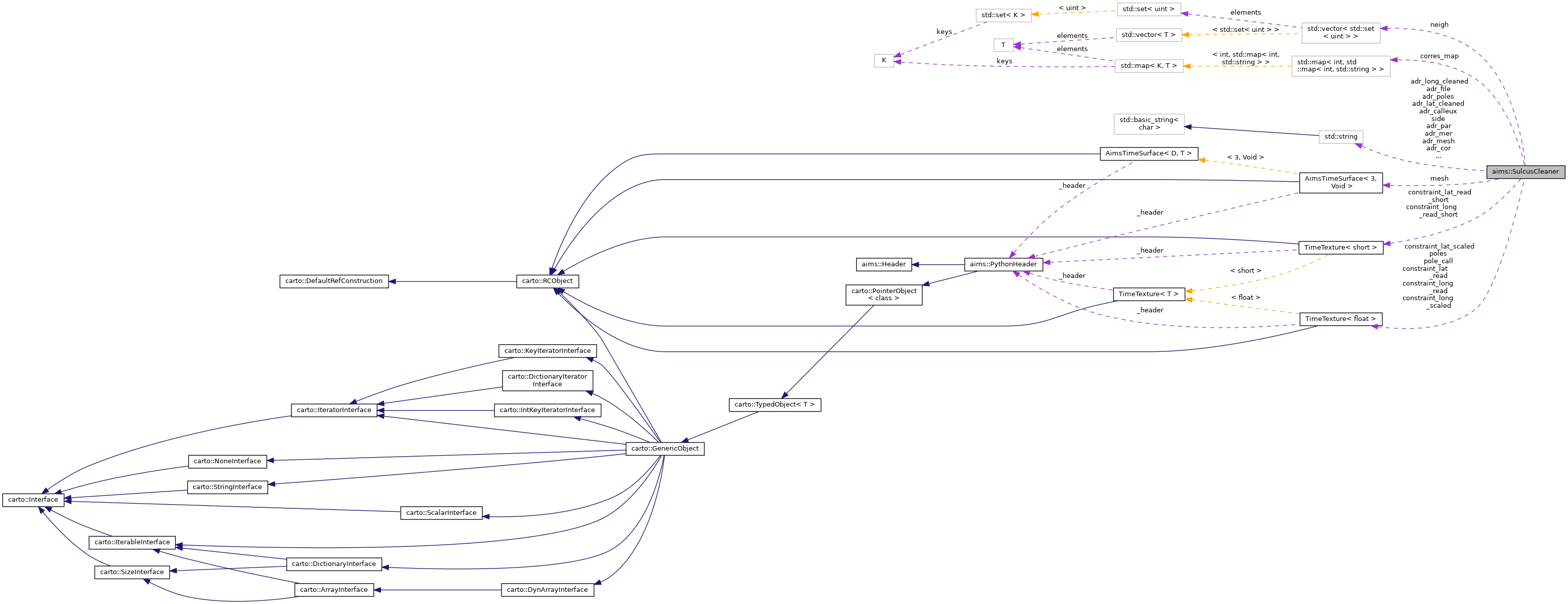1568x604 pixels.
Task: Select the carto::Interface class node
Action: click(x=33, y=500)
